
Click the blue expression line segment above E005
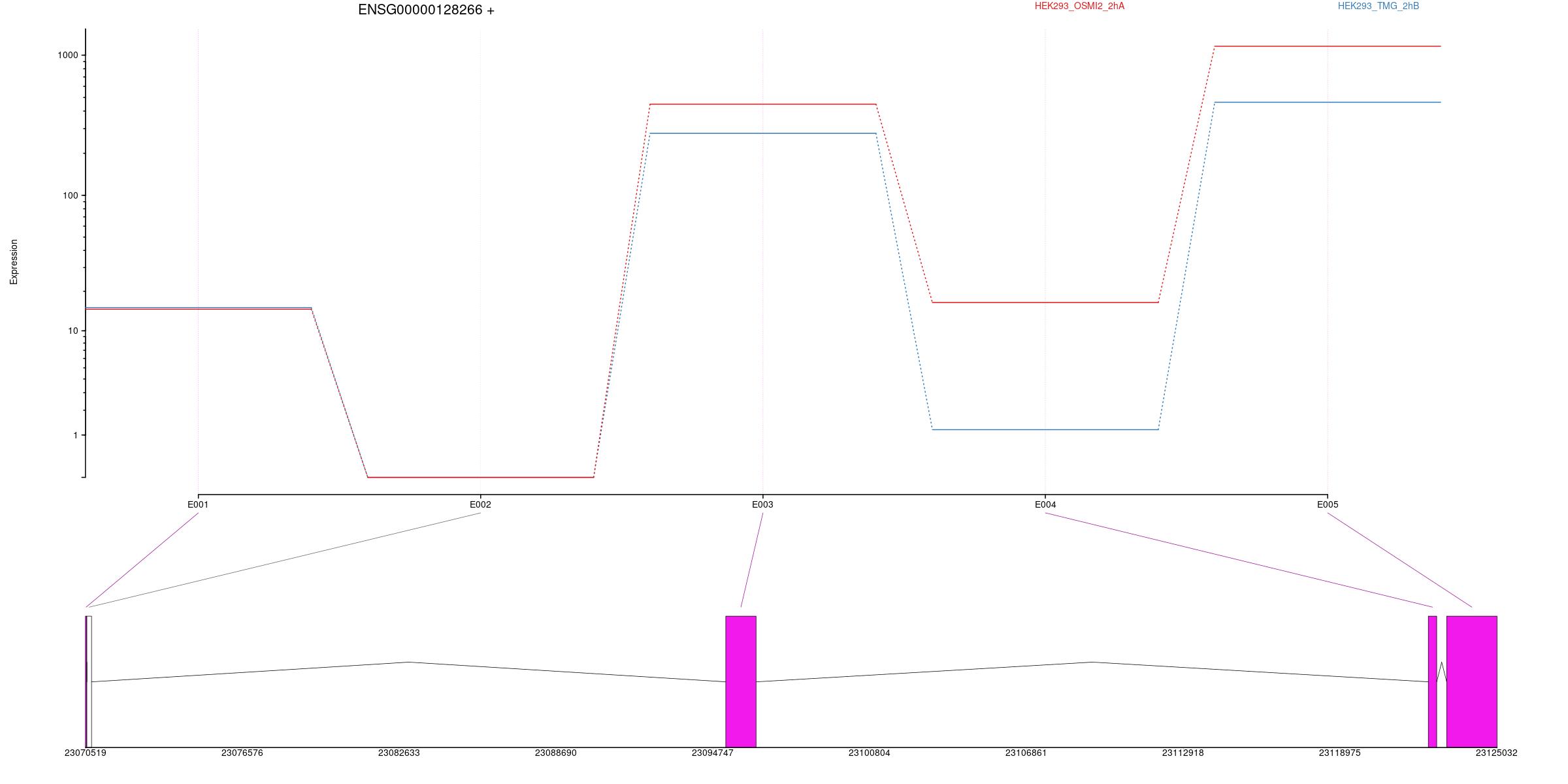point(1328,102)
